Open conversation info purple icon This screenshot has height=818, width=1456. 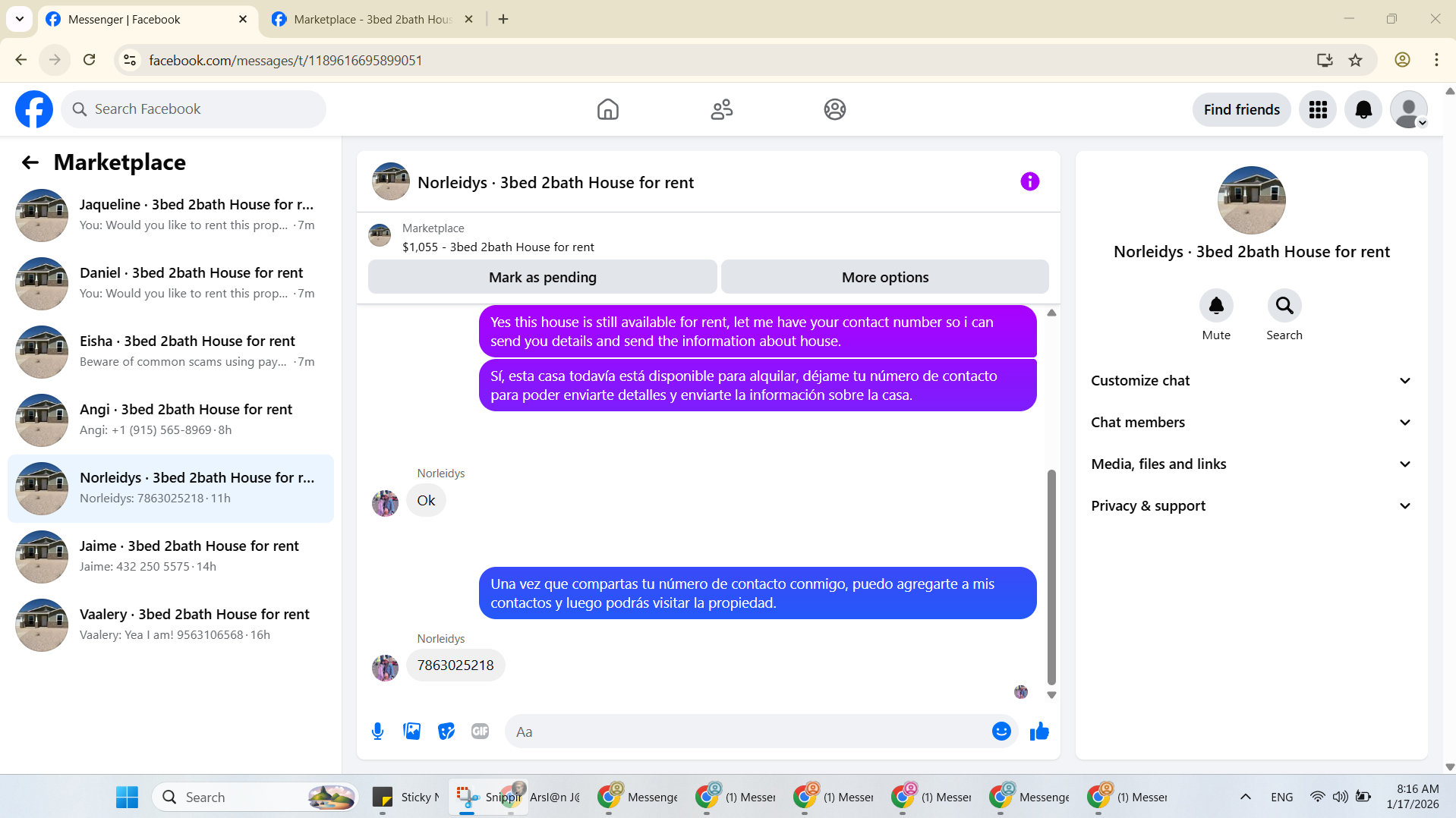tap(1029, 181)
